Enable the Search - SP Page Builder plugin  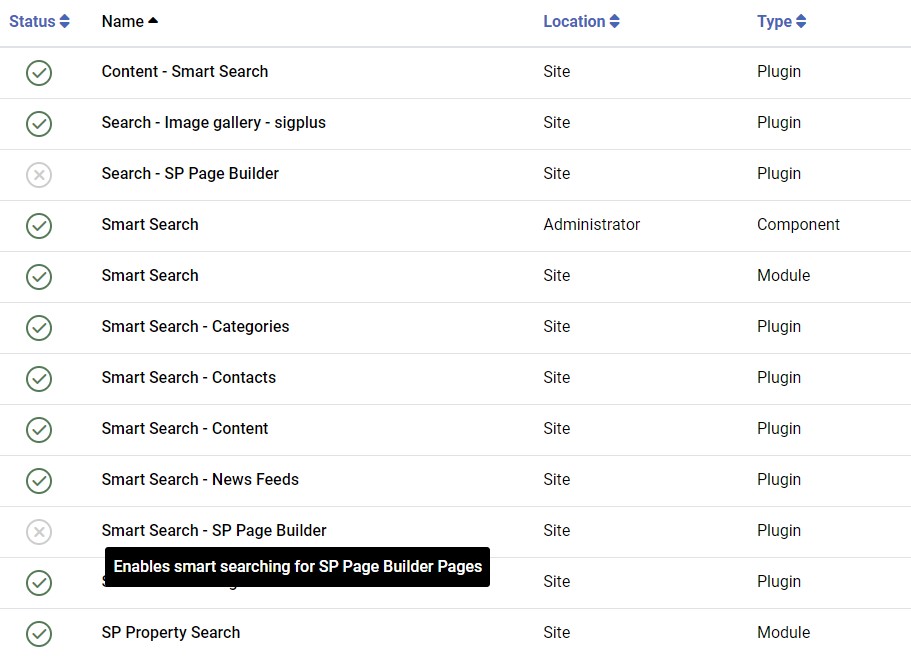tap(39, 174)
